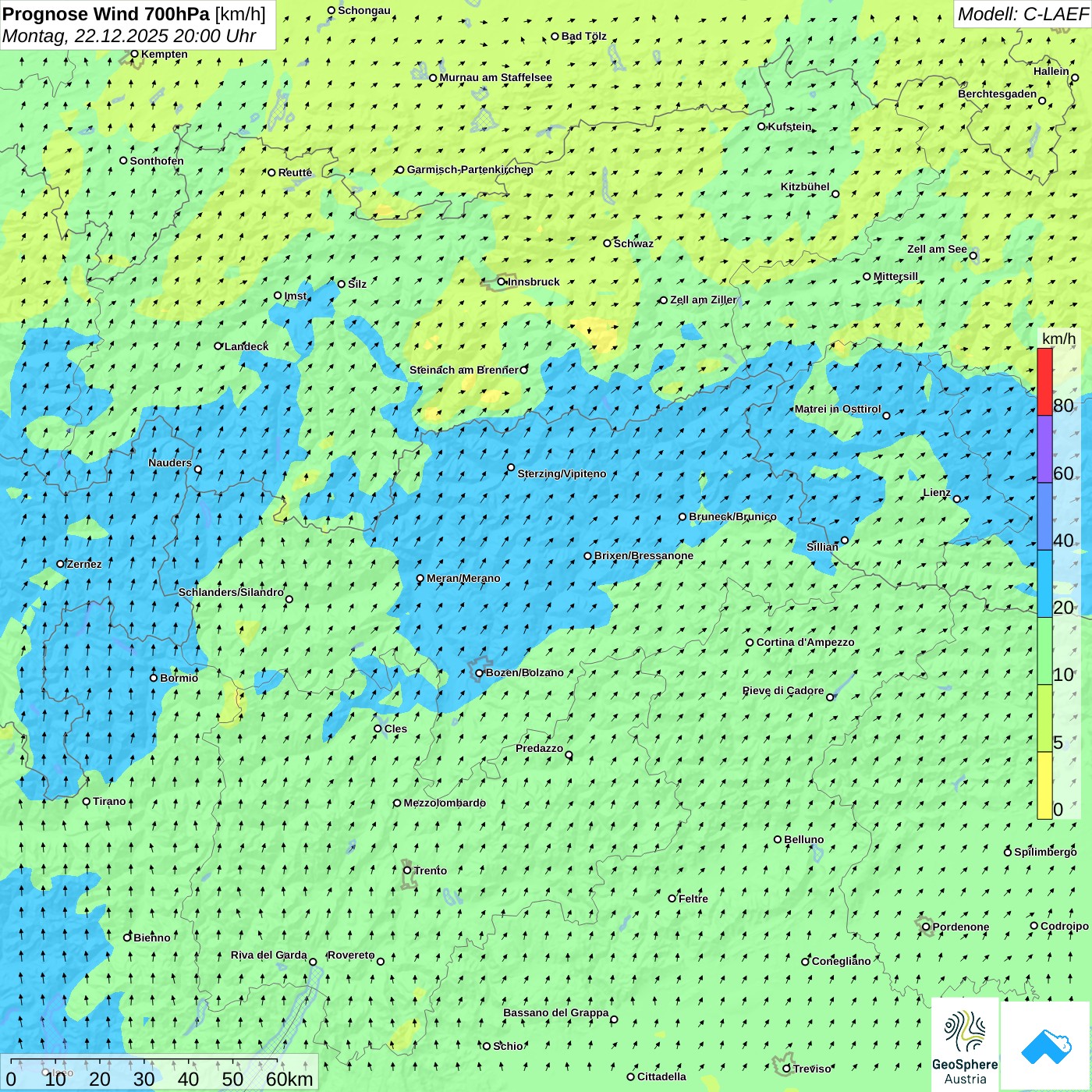The height and width of the screenshot is (1092, 1092).
Task: Click the Riva del Garda label
Action: [268, 955]
